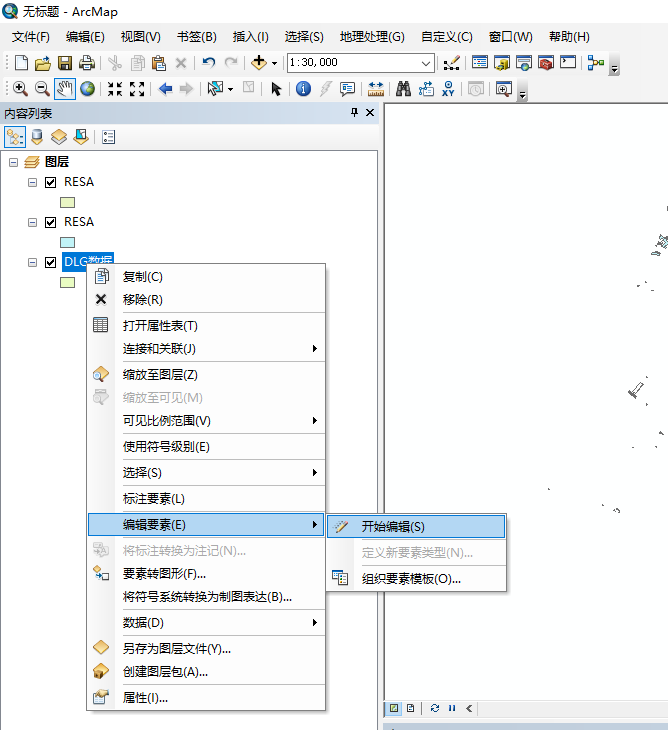
Task: Click the Options icon in 内容列表
Action: (108, 137)
